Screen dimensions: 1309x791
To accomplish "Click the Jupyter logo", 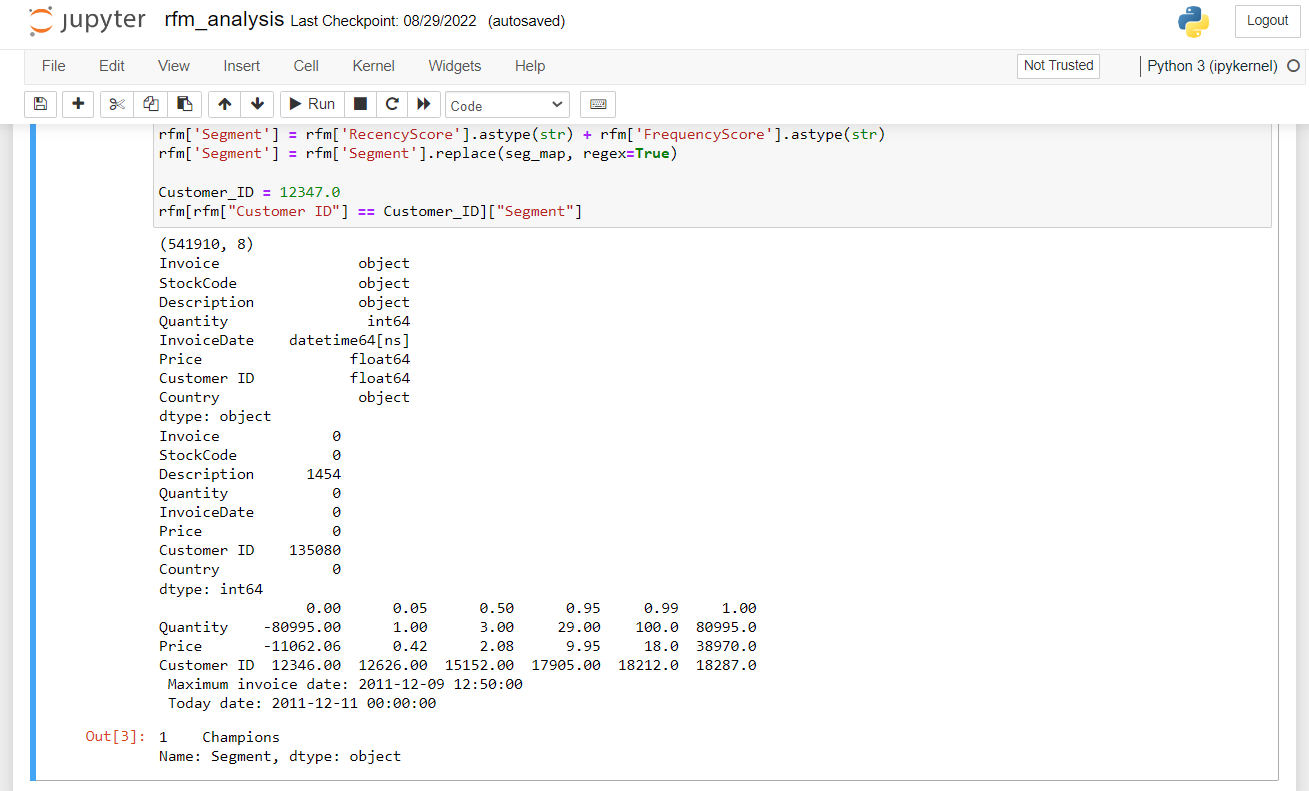I will (x=87, y=21).
